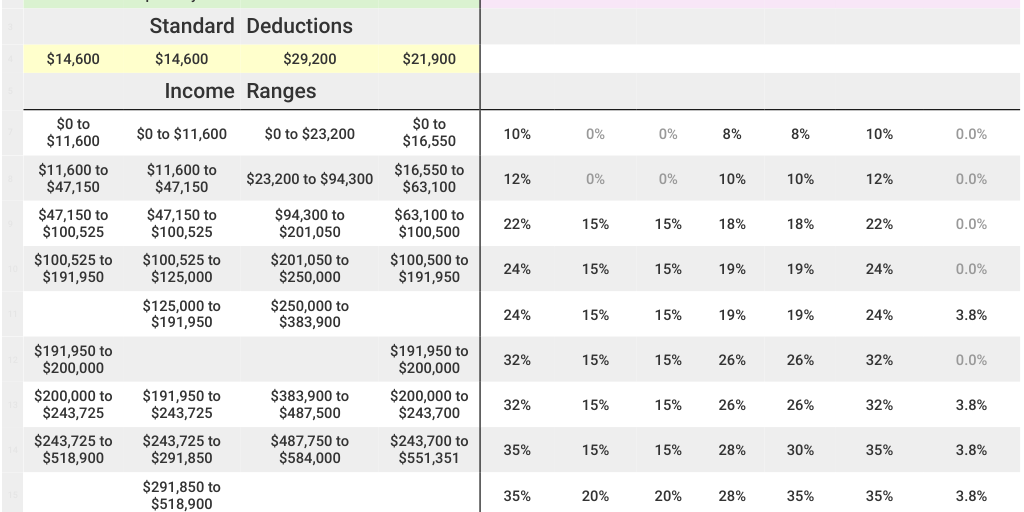Click the "$16,550 to $63,100" cell
1024x512 pixels.
pyautogui.click(x=429, y=178)
